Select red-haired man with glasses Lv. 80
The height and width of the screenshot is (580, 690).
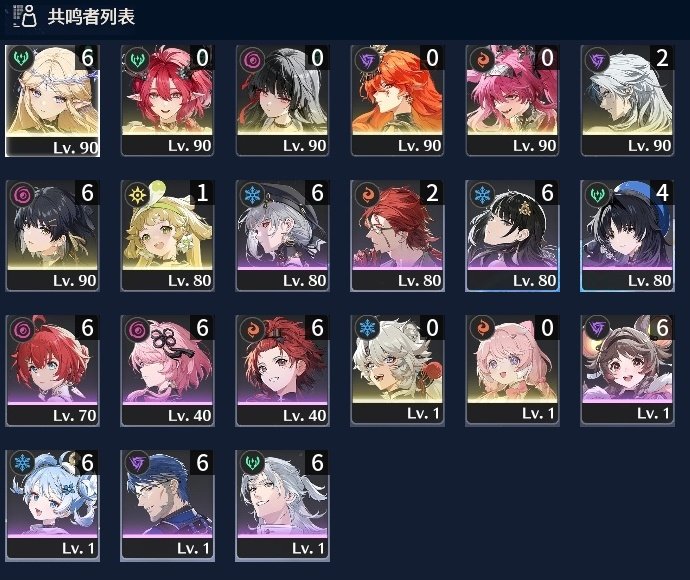[397, 235]
